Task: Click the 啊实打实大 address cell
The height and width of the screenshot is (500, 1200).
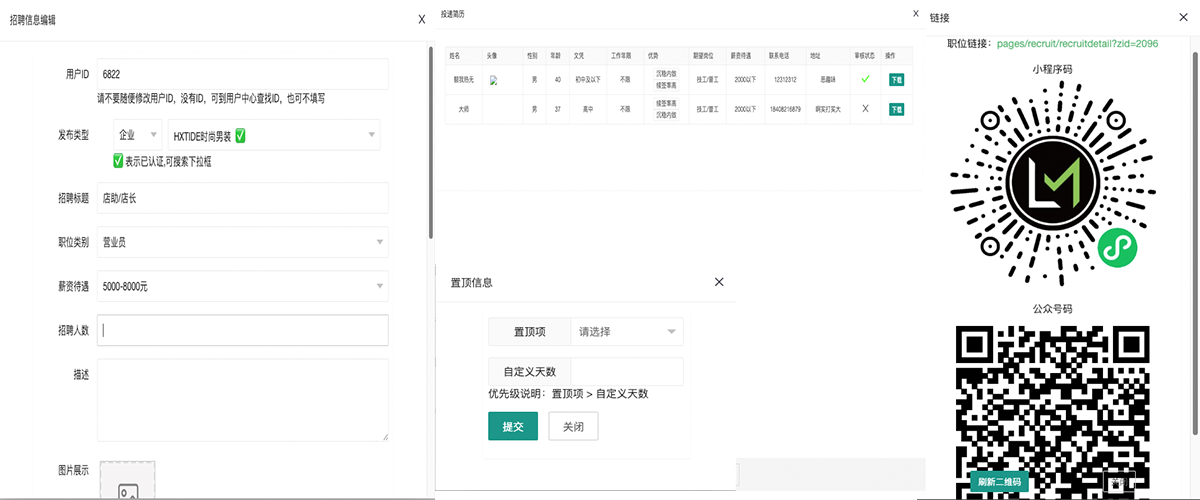Action: point(826,109)
